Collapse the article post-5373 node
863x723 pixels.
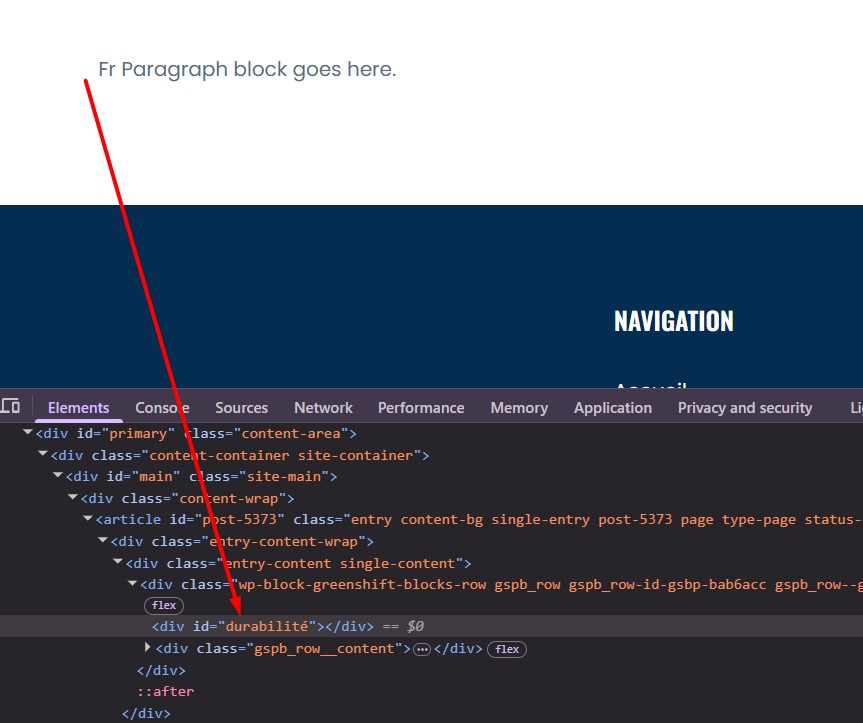88,518
